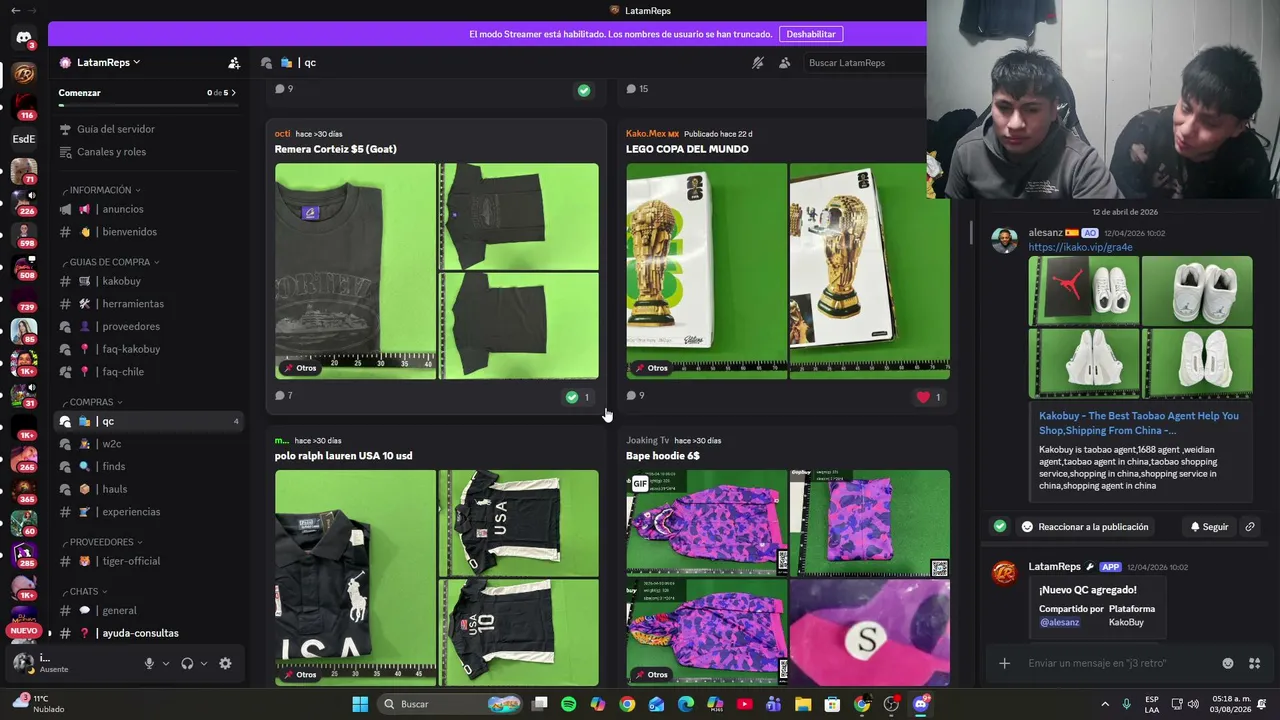Image resolution: width=1280 pixels, height=720 pixels.
Task: Collapse the GUIAS DE COMPRA category
Action: coord(113,262)
